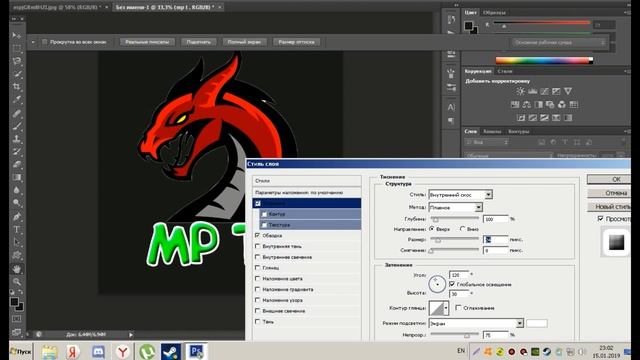Enable the Тень effect checkbox

(258, 322)
